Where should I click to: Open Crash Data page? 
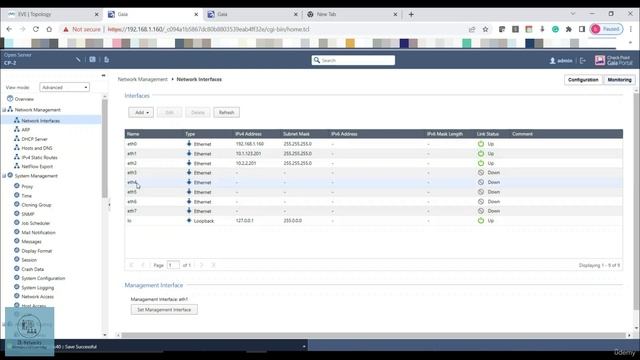(33, 269)
